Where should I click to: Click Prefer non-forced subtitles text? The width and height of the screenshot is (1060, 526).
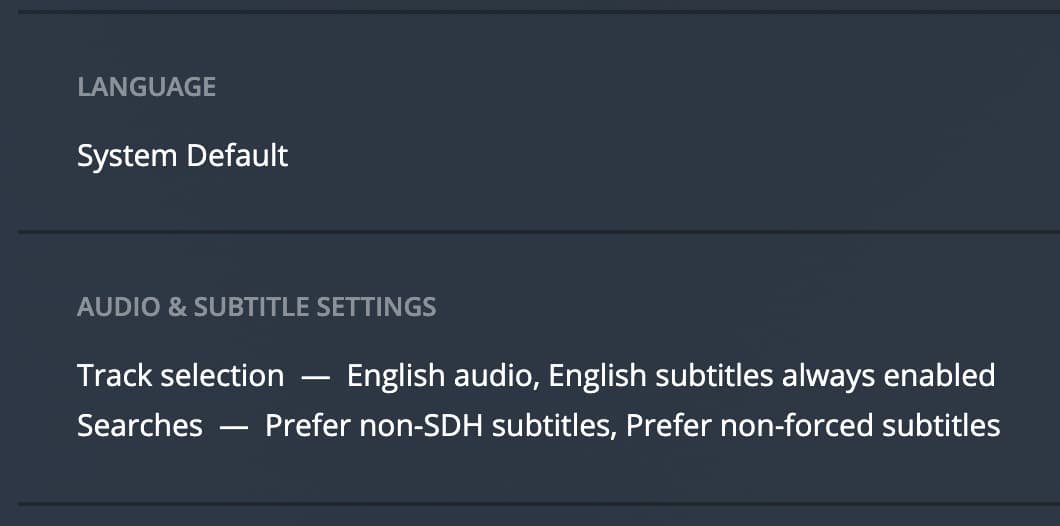[x=813, y=426]
